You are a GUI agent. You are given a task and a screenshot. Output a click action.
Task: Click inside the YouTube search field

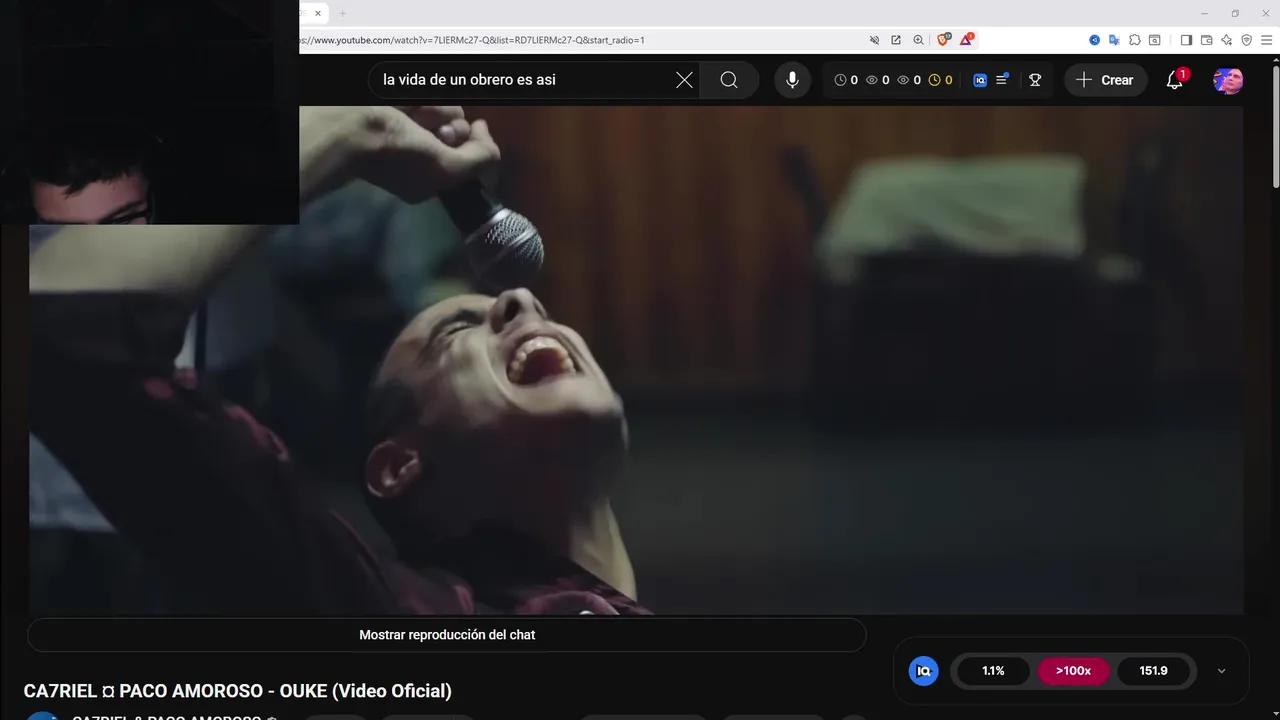[520, 80]
